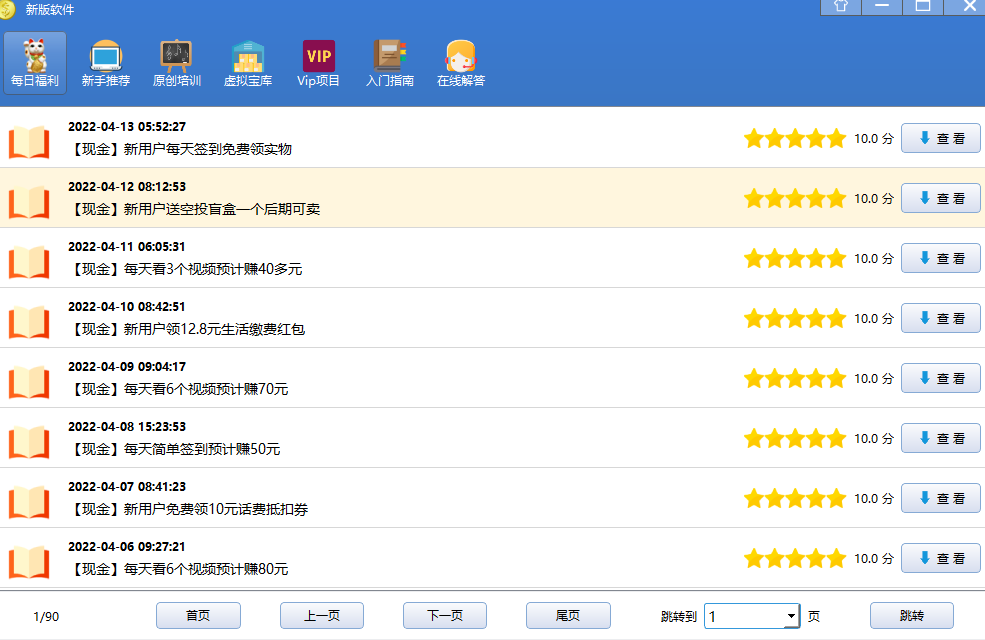Minimize the 新版软件 window

click(882, 6)
